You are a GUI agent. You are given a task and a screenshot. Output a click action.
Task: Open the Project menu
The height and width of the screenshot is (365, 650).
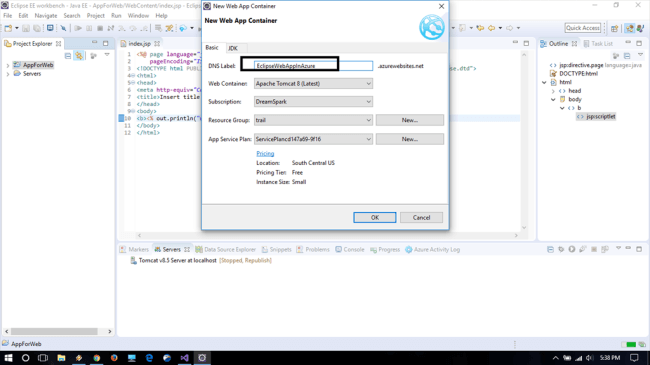point(95,15)
